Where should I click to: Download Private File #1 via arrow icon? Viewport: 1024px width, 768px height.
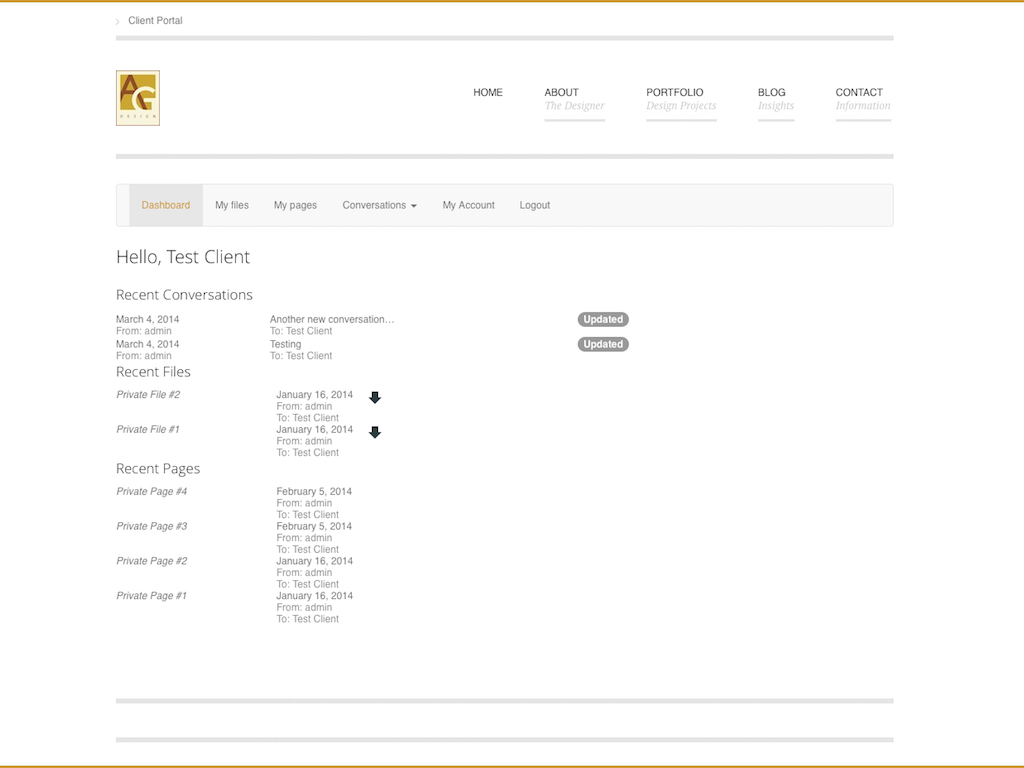(x=375, y=433)
